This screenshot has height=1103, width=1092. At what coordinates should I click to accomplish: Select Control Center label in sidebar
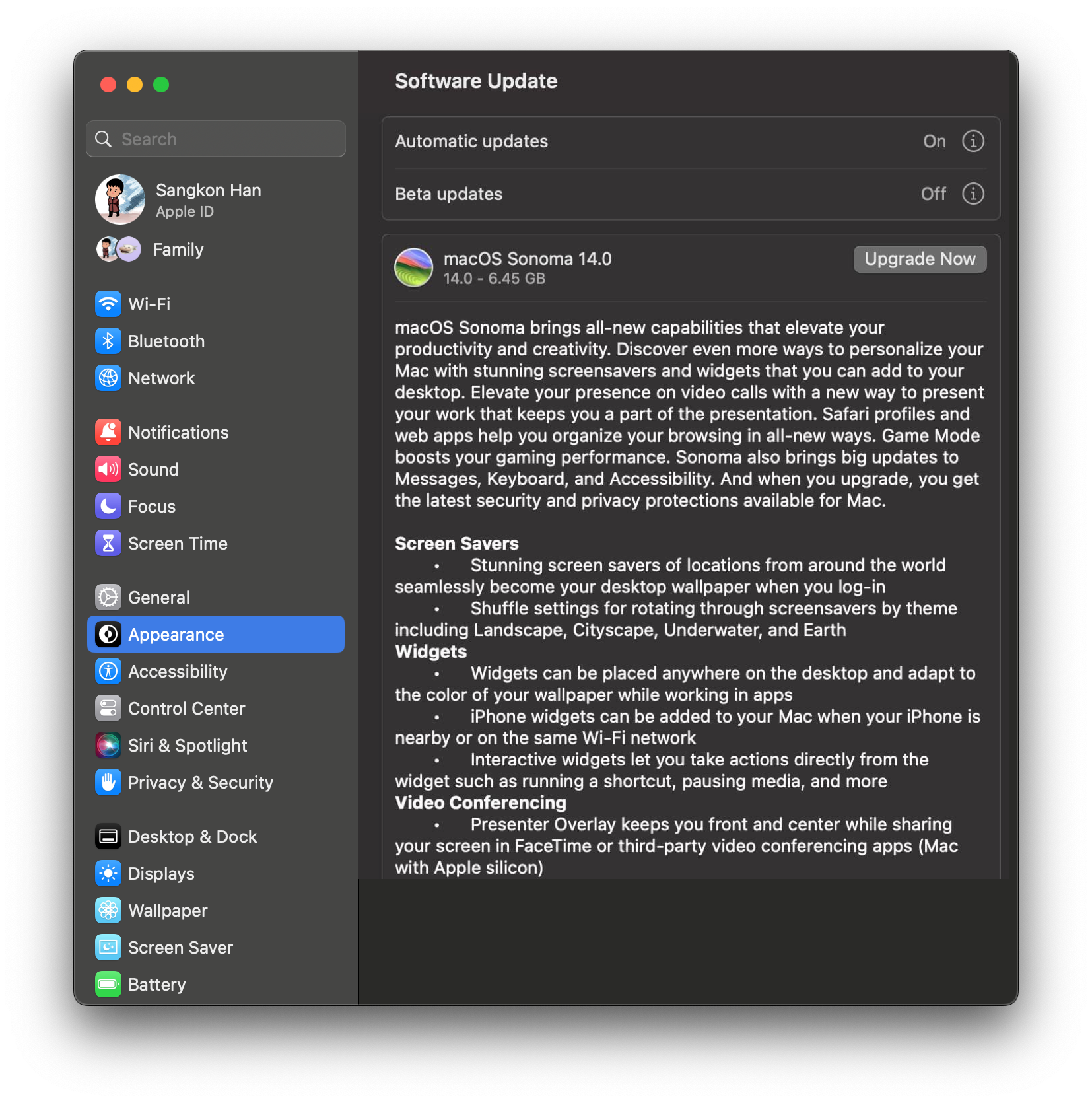(187, 708)
